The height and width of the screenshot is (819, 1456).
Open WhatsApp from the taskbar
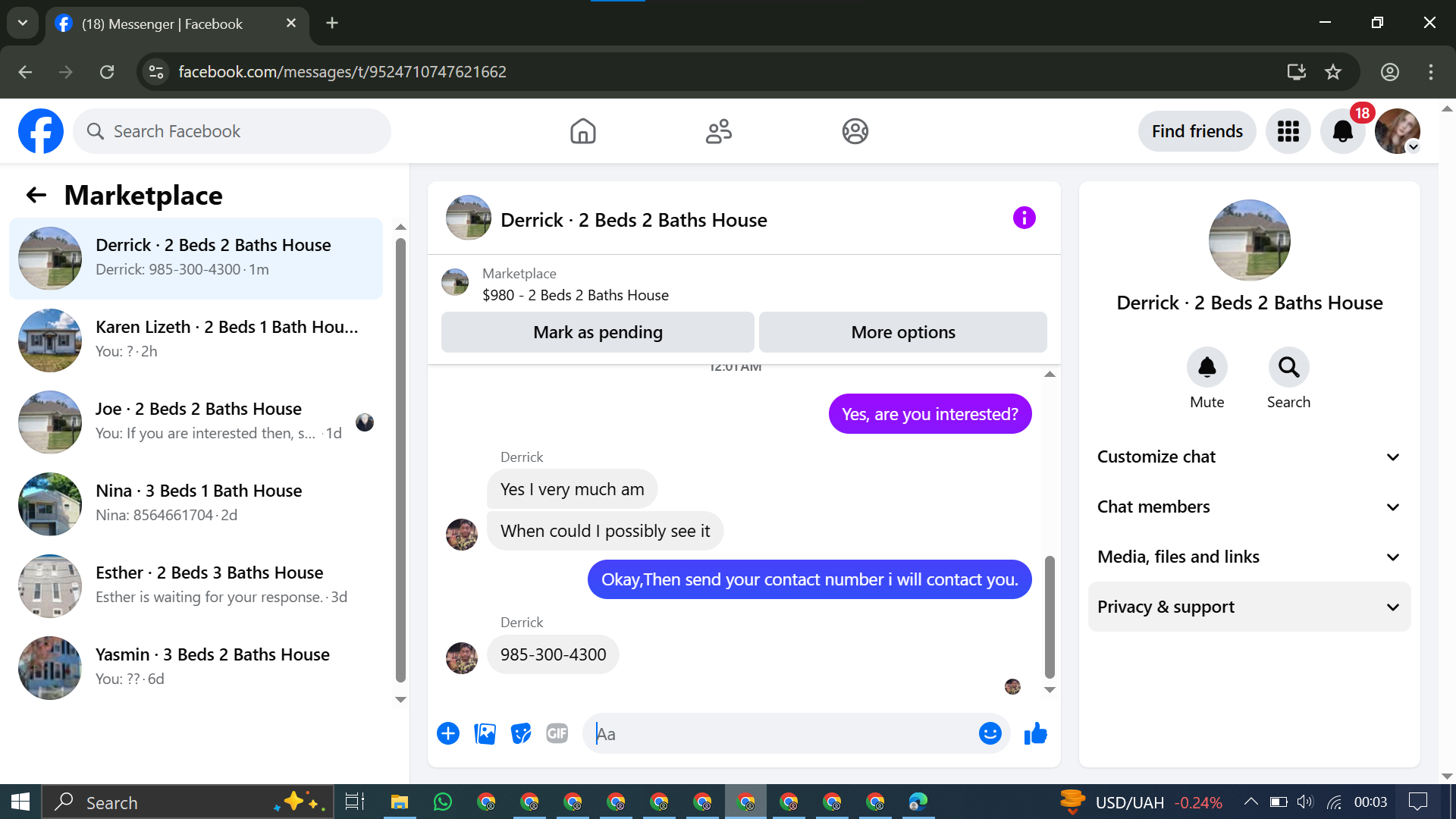(x=442, y=802)
